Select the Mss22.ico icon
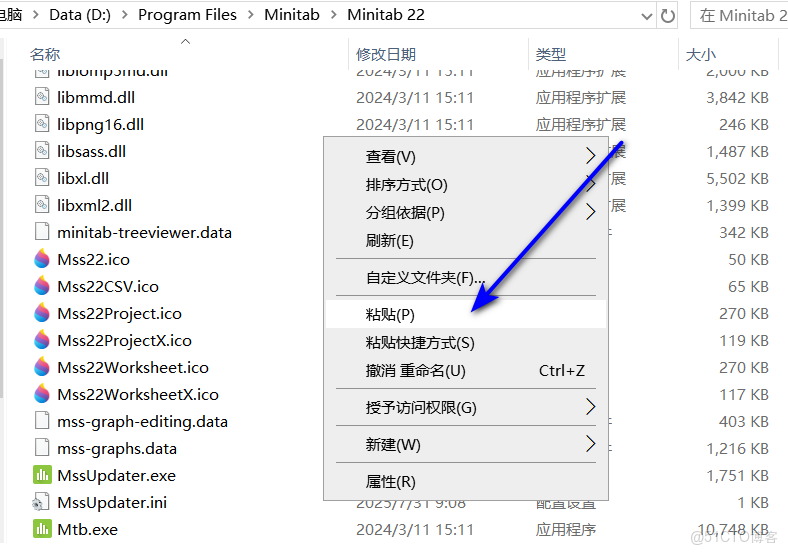788x554 pixels. tap(42, 259)
